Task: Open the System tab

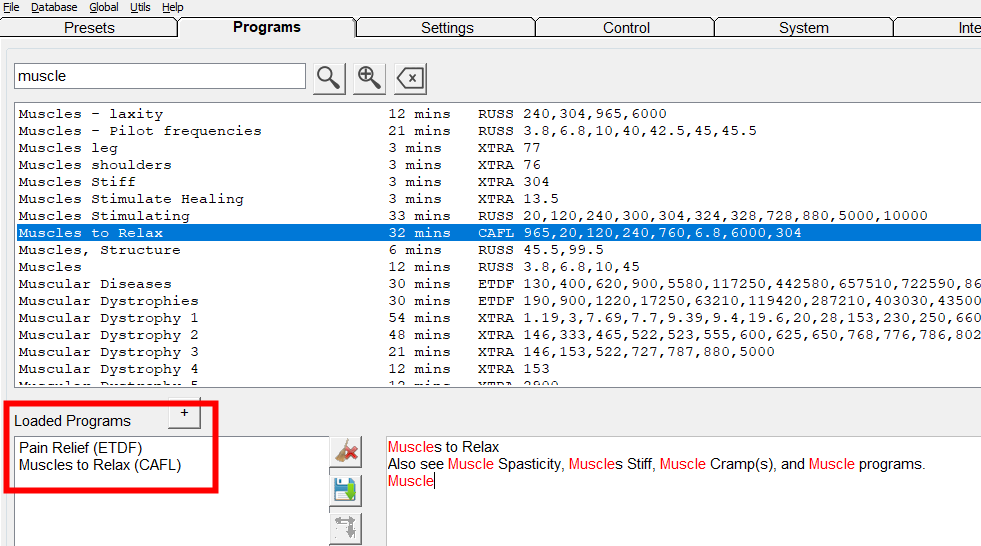Action: pyautogui.click(x=803, y=28)
